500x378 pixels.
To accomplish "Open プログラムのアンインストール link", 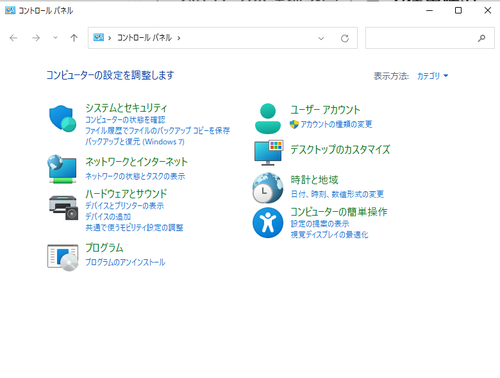I will [125, 262].
